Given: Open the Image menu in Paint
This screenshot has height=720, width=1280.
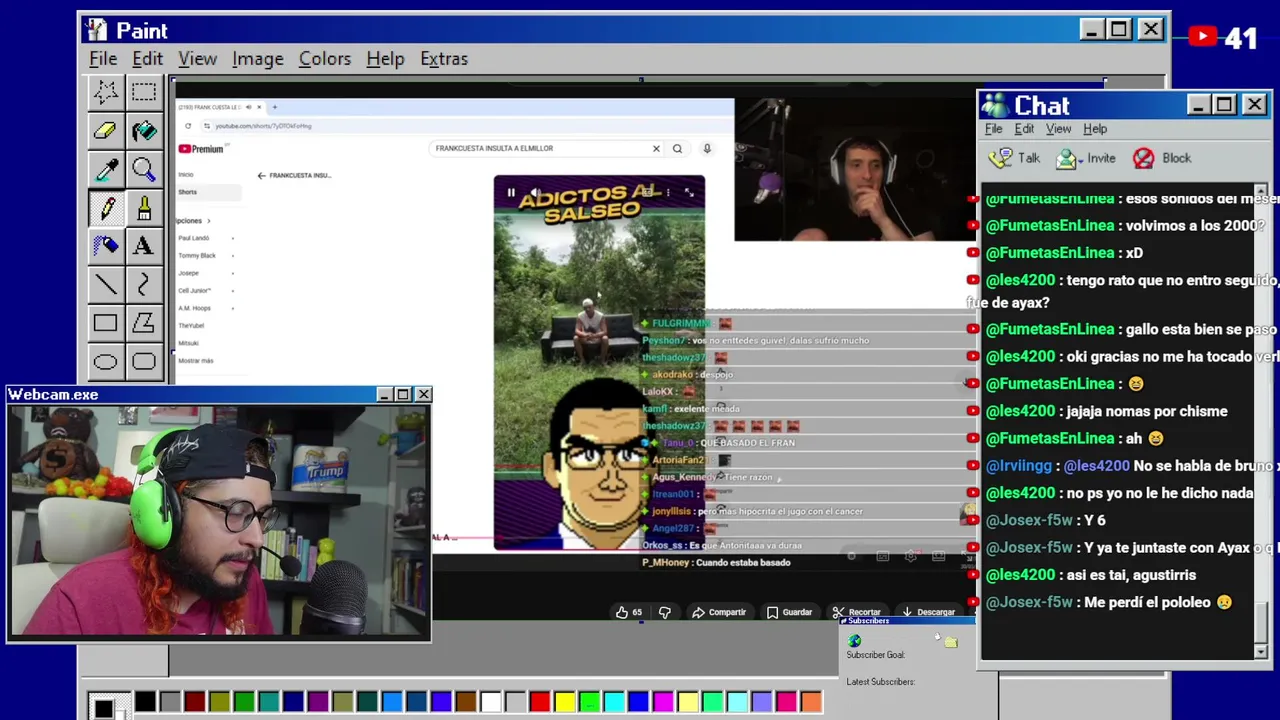Looking at the screenshot, I should coord(258,59).
